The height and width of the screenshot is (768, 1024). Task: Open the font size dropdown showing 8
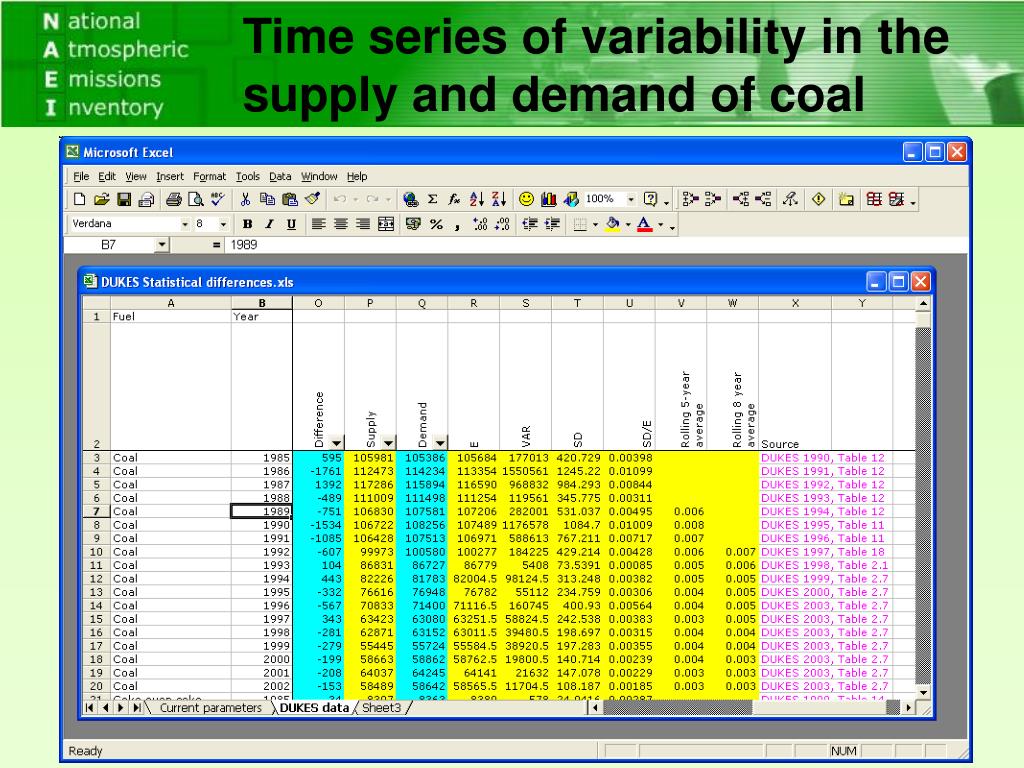point(223,224)
